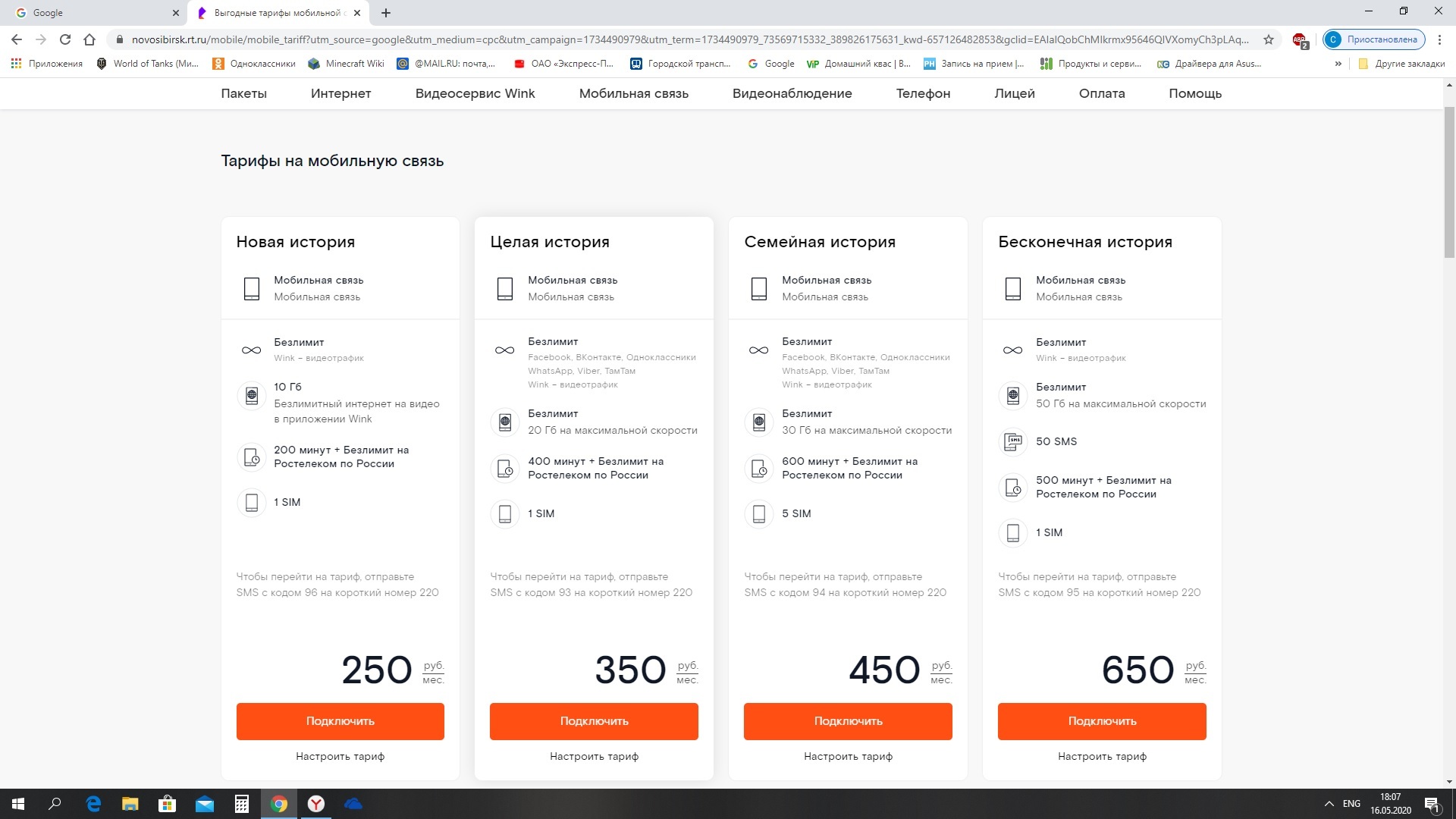1456x819 pixels.
Task: Close the Google tab
Action: click(x=176, y=13)
